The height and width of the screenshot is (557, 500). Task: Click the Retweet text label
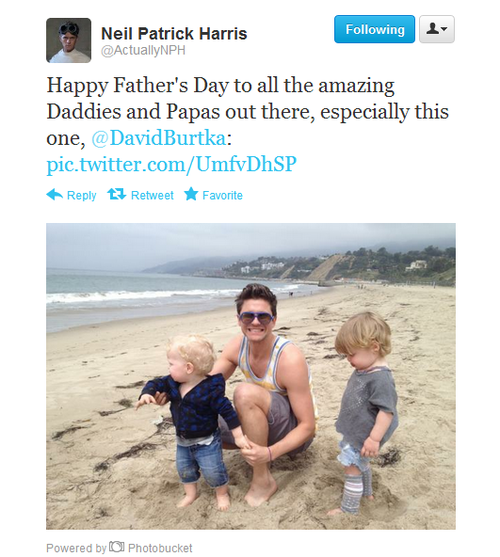[x=152, y=195]
